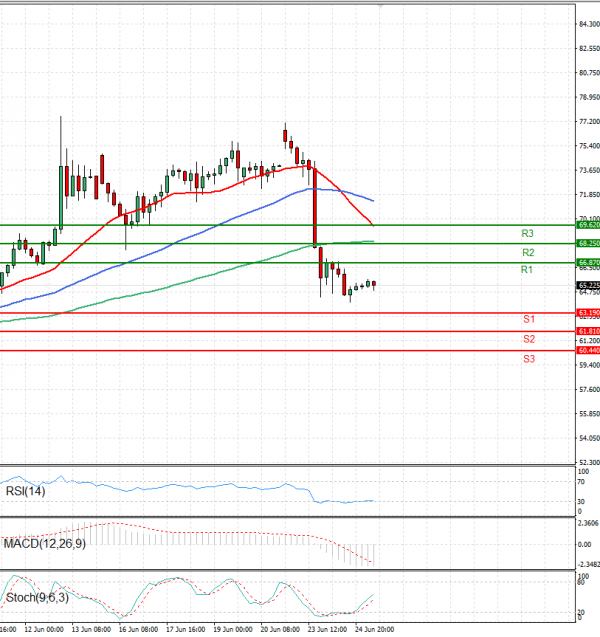This screenshot has height=637, width=600.
Task: Click the 12 Jun 00:00 date label
Action: pyautogui.click(x=44, y=629)
